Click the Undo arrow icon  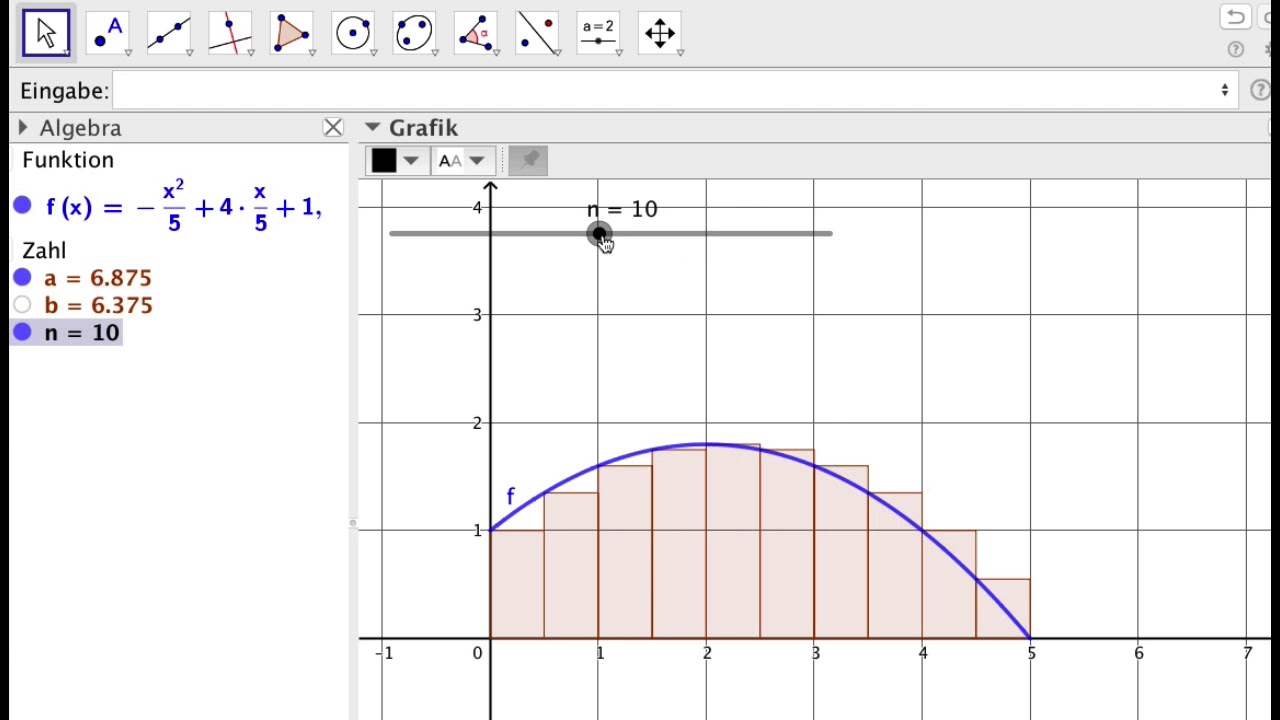1235,17
